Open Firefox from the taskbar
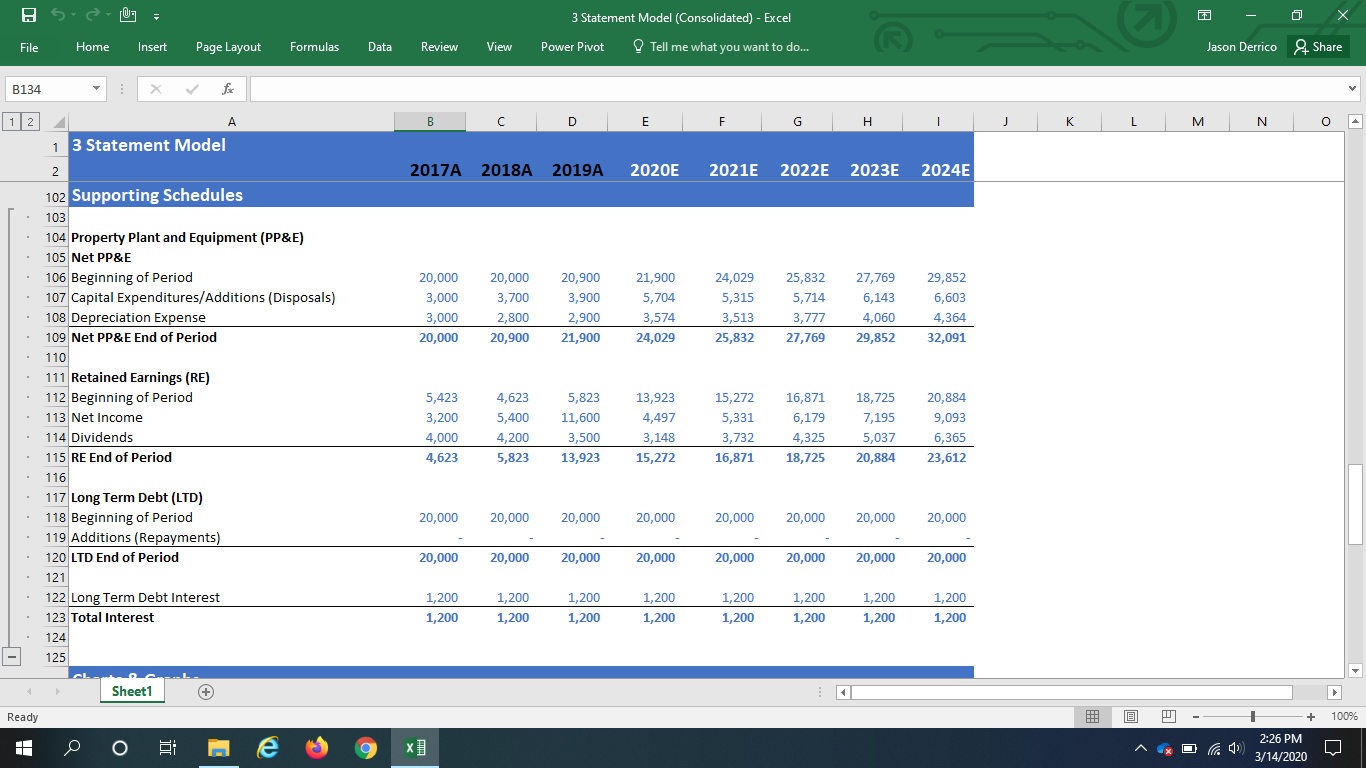Viewport: 1366px width, 768px height. coord(317,747)
